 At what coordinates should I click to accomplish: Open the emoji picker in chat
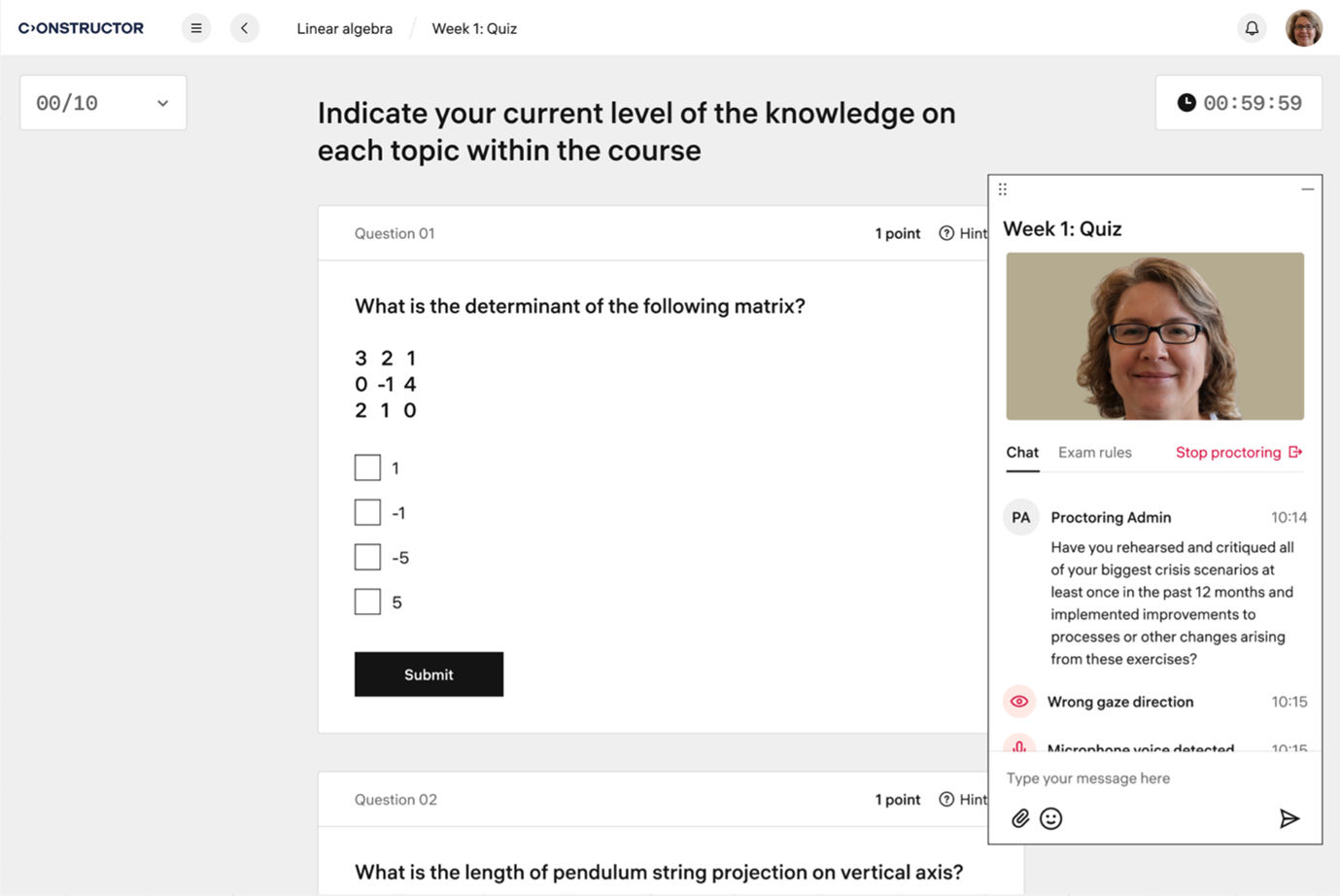click(1050, 818)
